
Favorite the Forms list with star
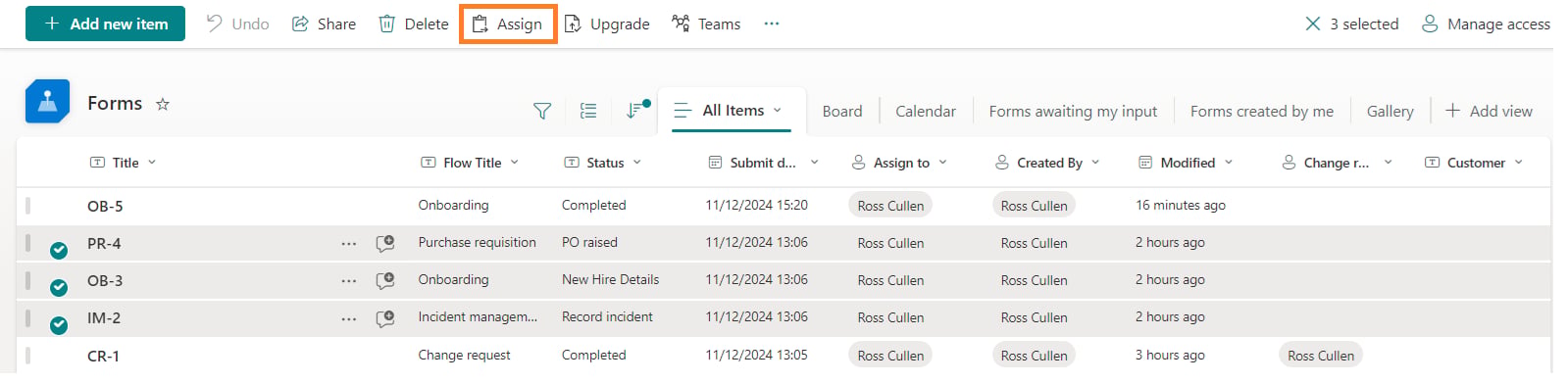point(163,104)
